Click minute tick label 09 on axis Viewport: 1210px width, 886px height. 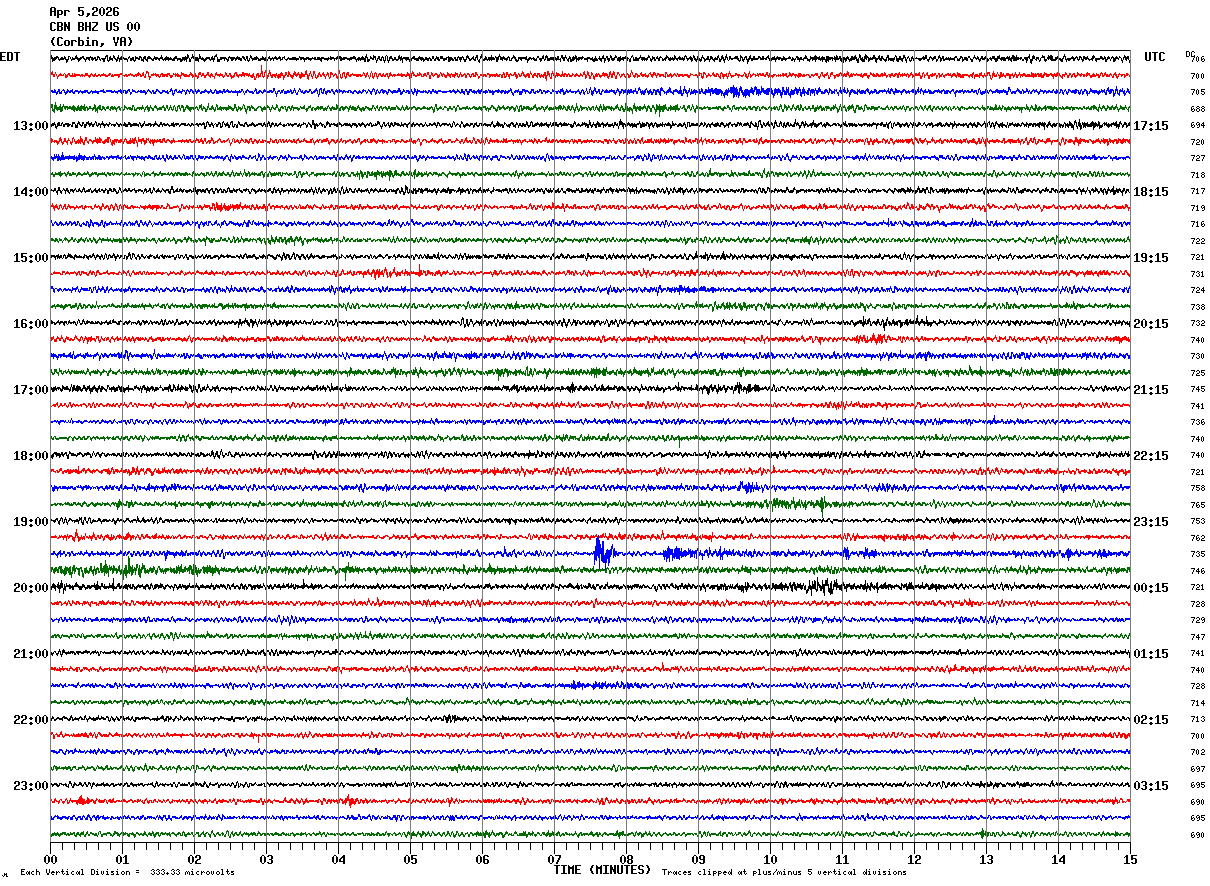point(698,859)
